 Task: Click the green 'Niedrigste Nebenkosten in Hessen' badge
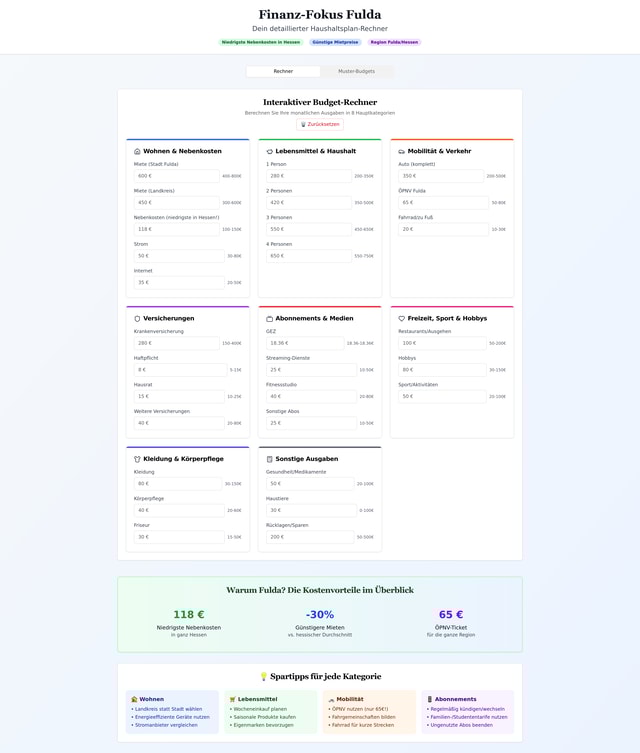click(x=261, y=43)
